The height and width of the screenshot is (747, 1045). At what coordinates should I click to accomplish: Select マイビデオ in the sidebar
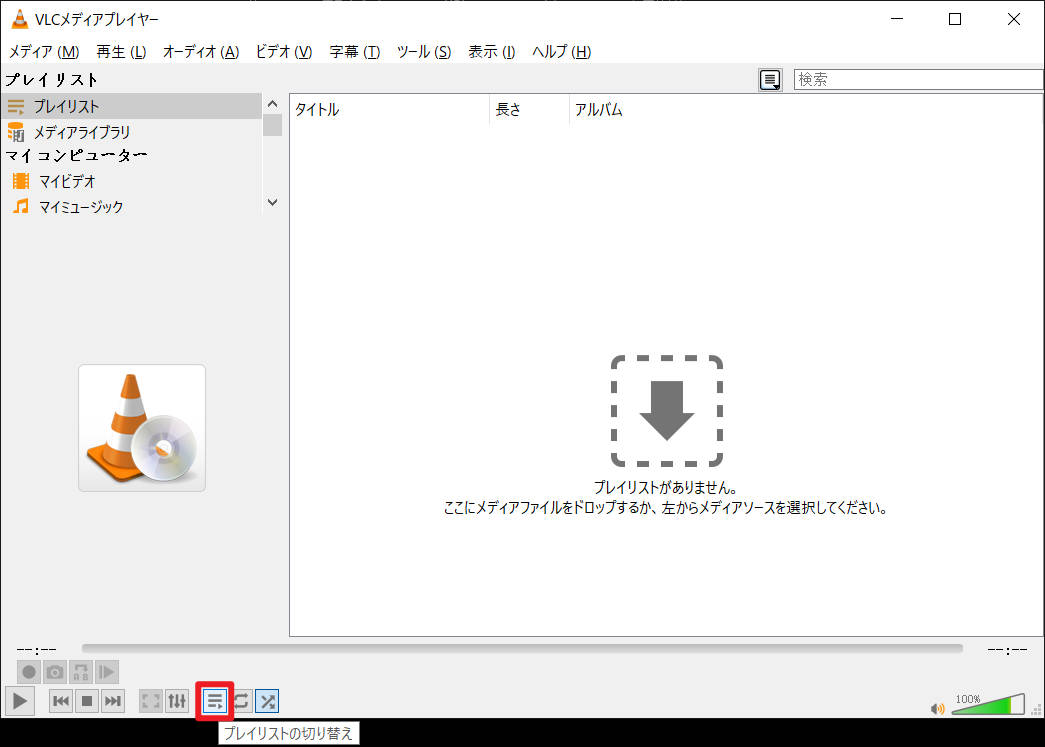point(132,181)
